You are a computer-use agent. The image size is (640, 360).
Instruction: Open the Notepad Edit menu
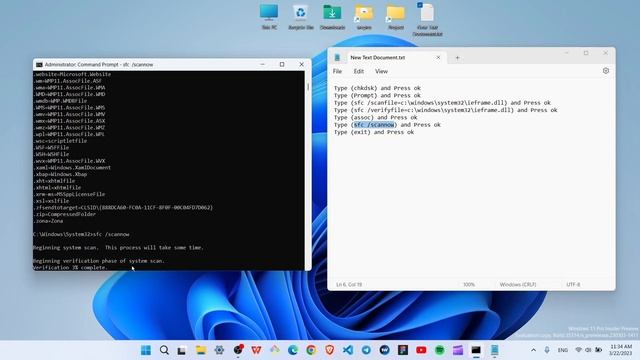[358, 71]
